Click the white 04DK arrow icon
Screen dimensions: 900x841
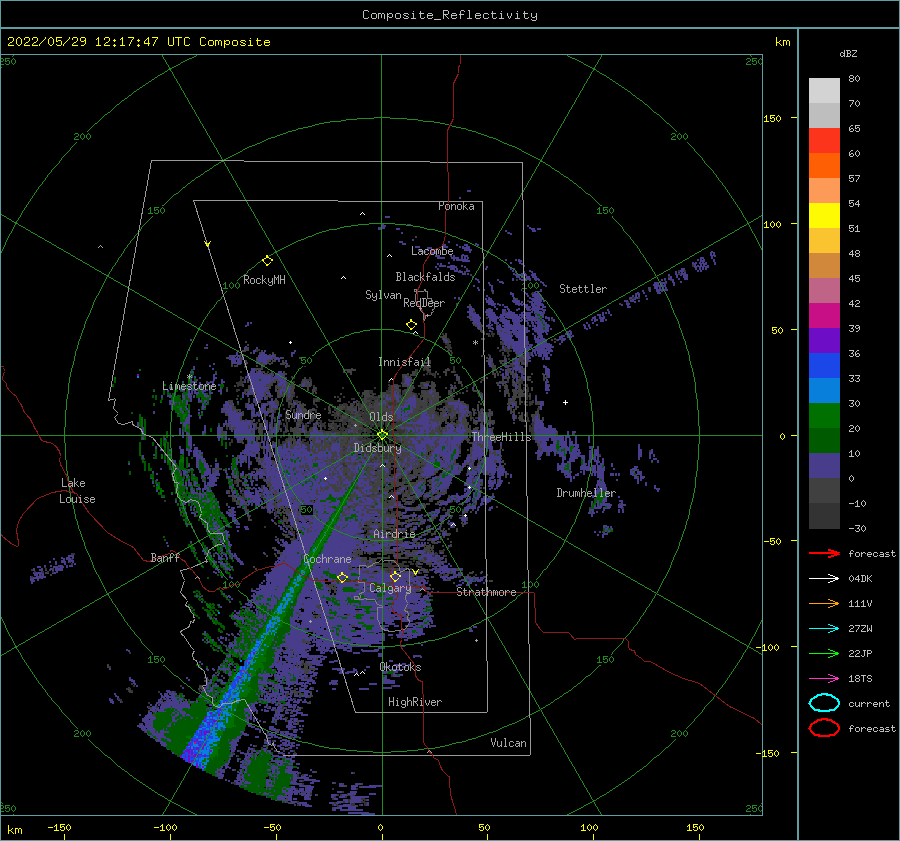click(824, 578)
